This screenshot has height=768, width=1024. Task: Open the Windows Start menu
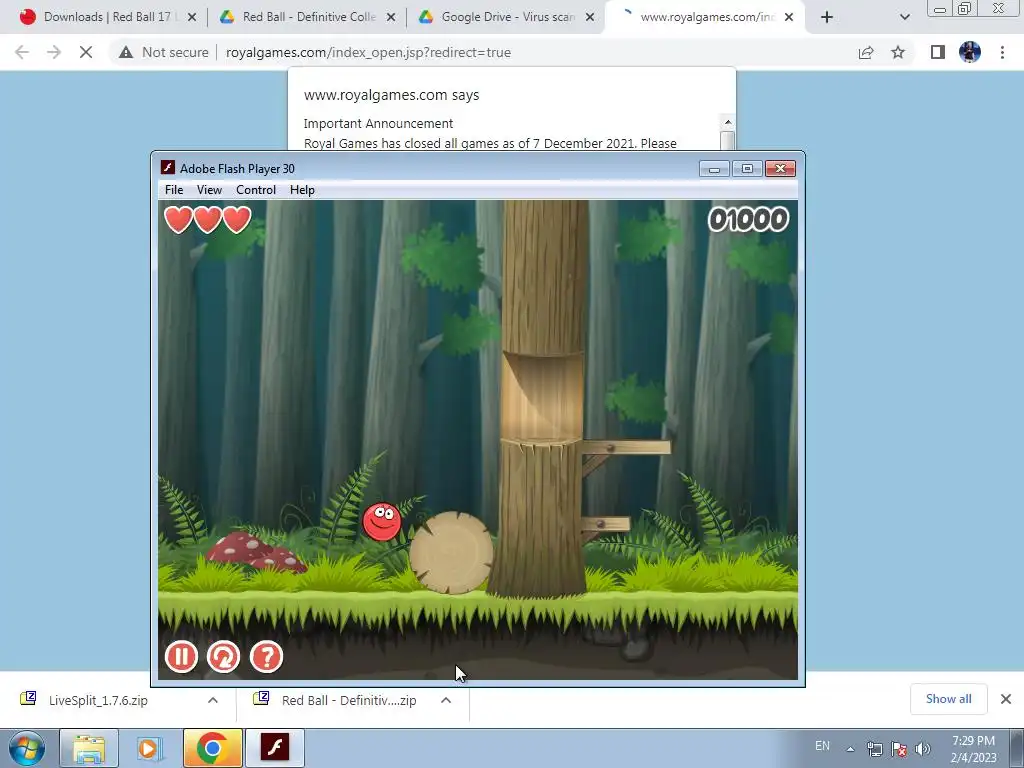[27, 748]
